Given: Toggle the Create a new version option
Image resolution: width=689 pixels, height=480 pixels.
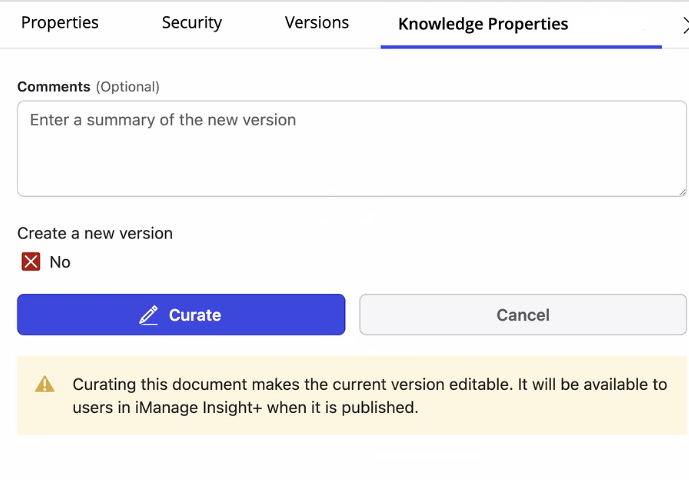Looking at the screenshot, I should click(x=31, y=262).
